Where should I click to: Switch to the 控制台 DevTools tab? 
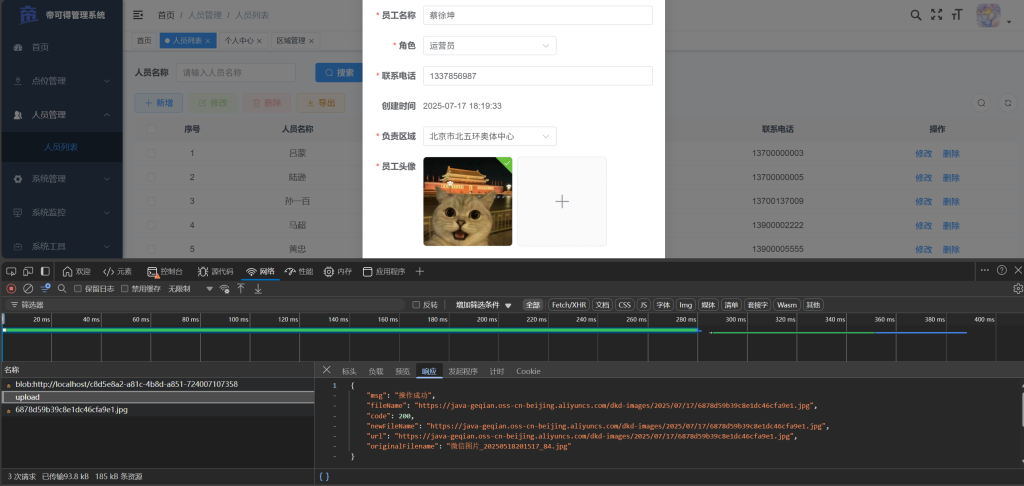pos(164,271)
